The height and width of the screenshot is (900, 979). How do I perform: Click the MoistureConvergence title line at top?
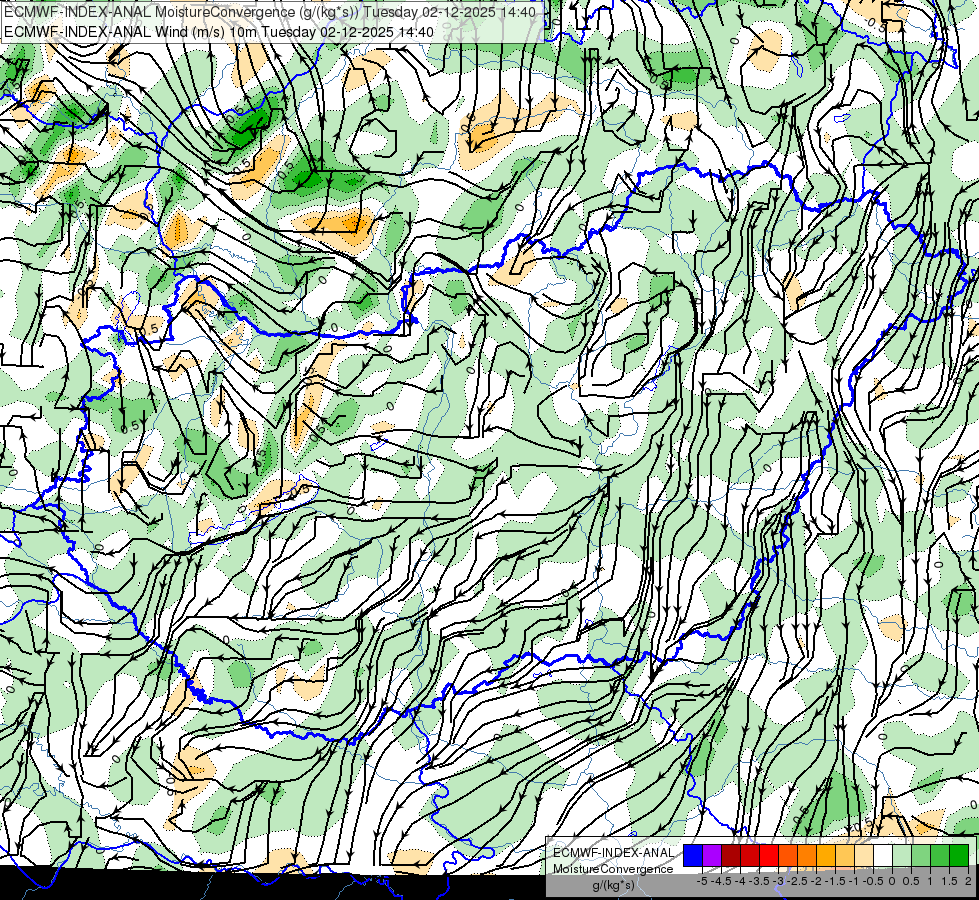click(x=270, y=12)
